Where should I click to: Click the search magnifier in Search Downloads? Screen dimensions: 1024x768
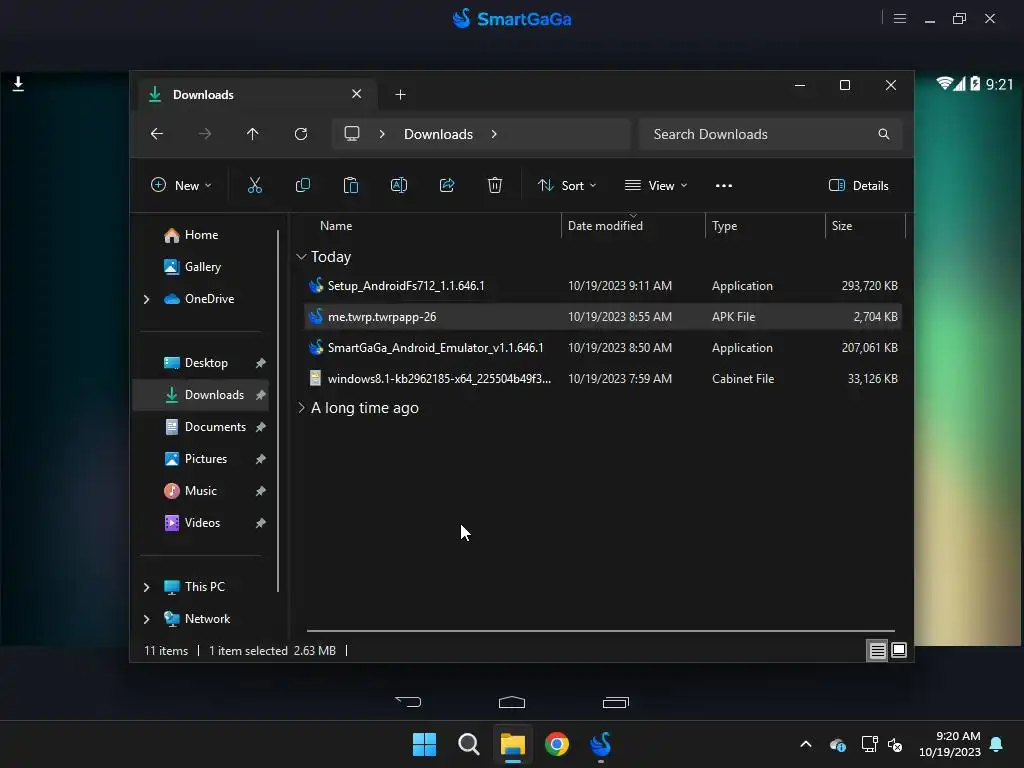tap(884, 134)
